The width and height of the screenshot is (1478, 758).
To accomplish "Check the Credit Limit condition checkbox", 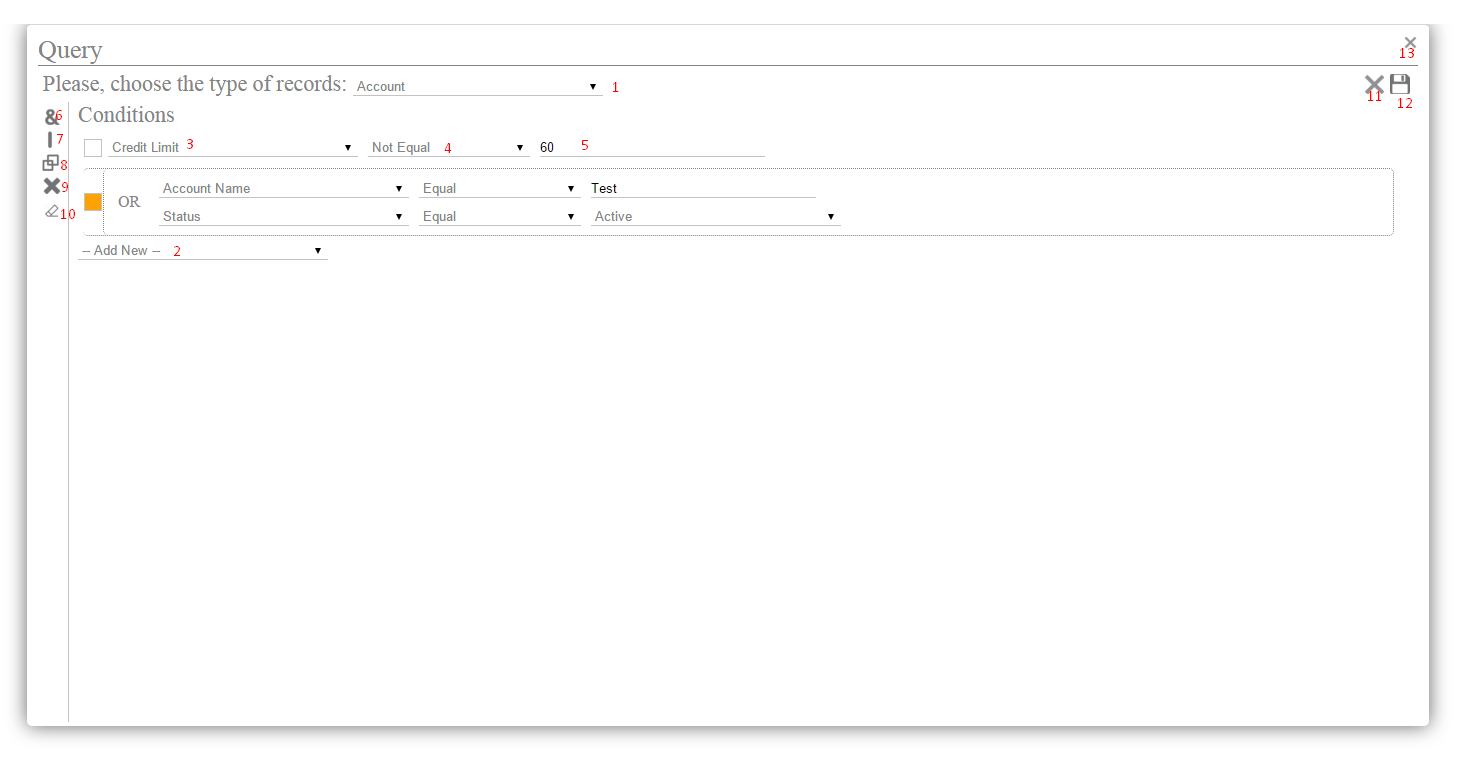I will [x=93, y=148].
